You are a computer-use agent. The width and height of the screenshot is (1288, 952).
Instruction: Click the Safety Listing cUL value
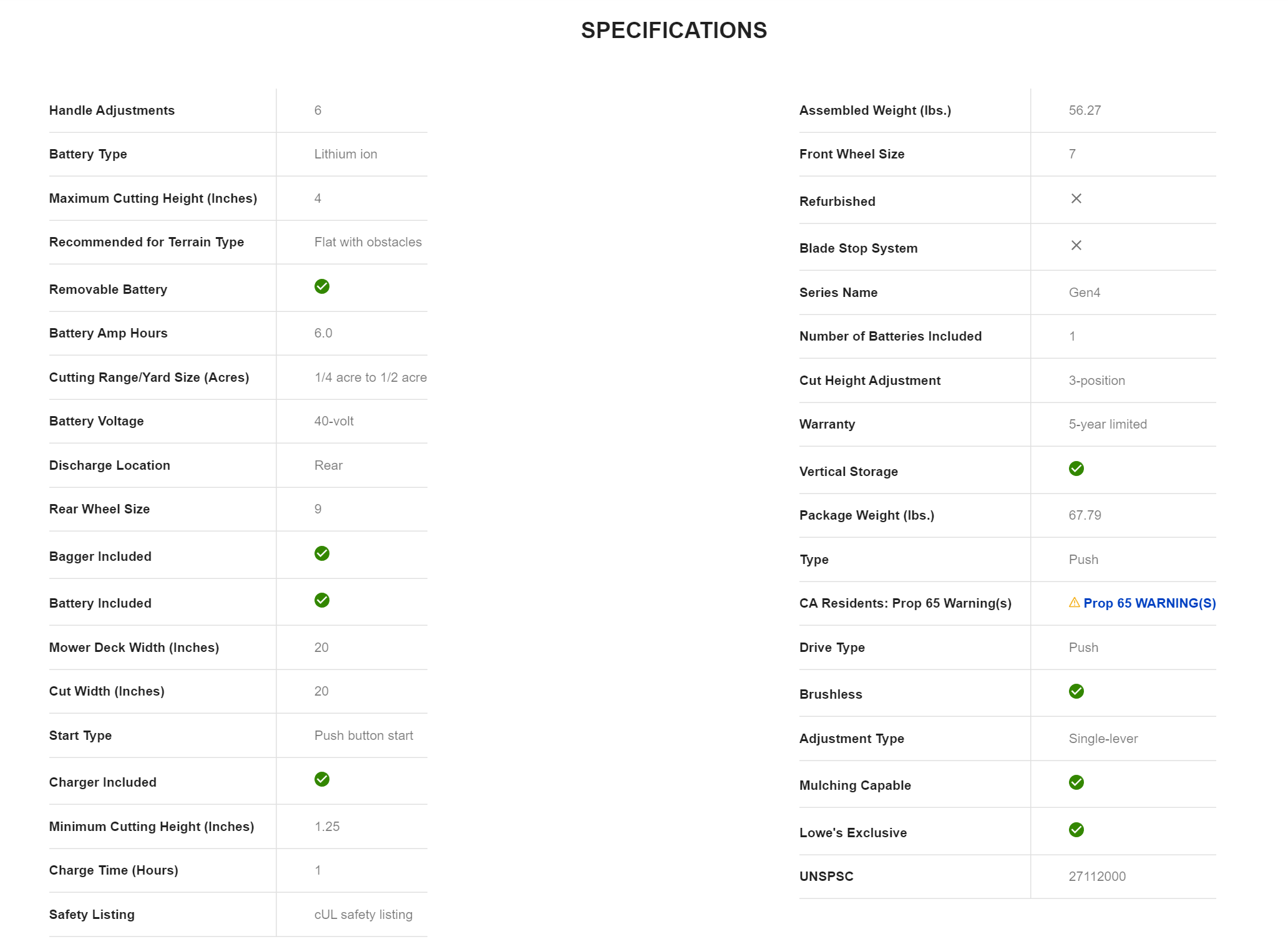pos(363,915)
